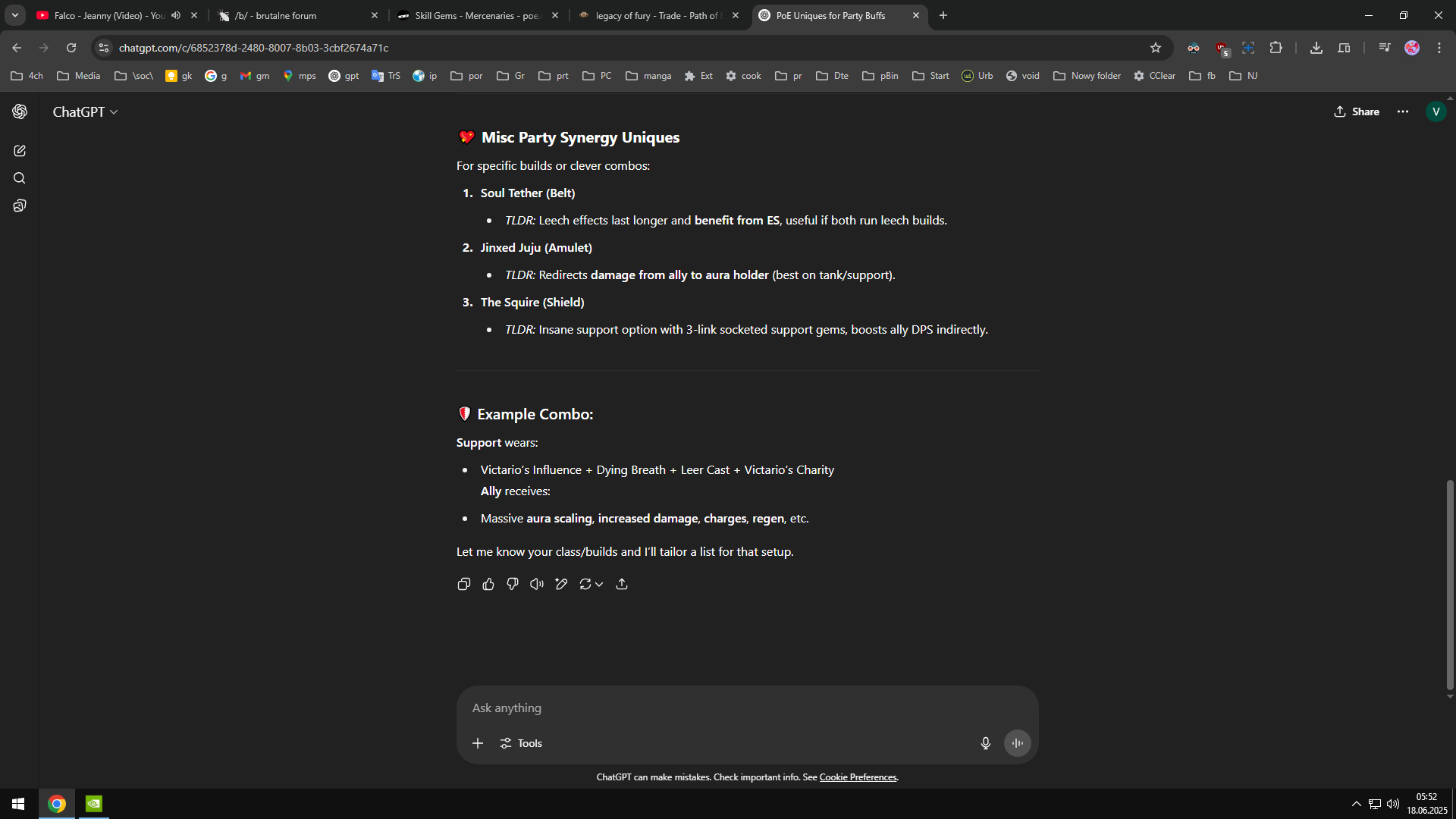
Task: Open mps maps bookmark
Action: pyautogui.click(x=299, y=76)
